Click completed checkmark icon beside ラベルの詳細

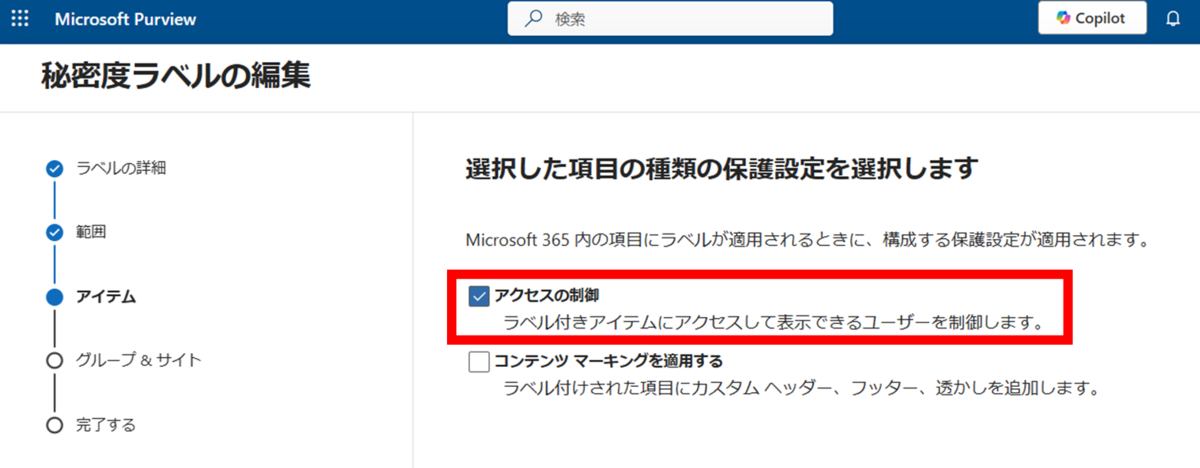tap(55, 168)
